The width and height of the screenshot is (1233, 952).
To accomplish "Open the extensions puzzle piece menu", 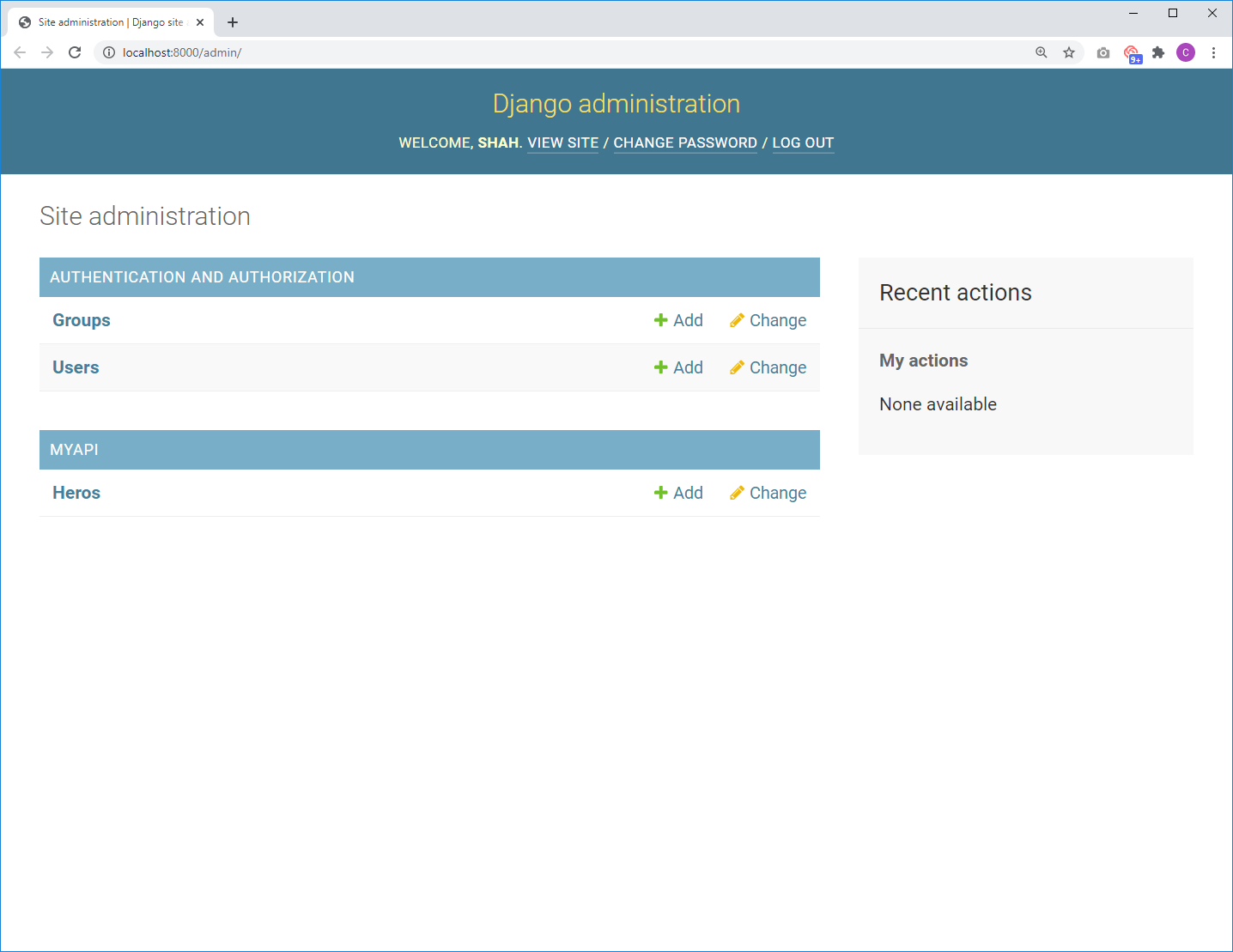I will pos(1158,52).
